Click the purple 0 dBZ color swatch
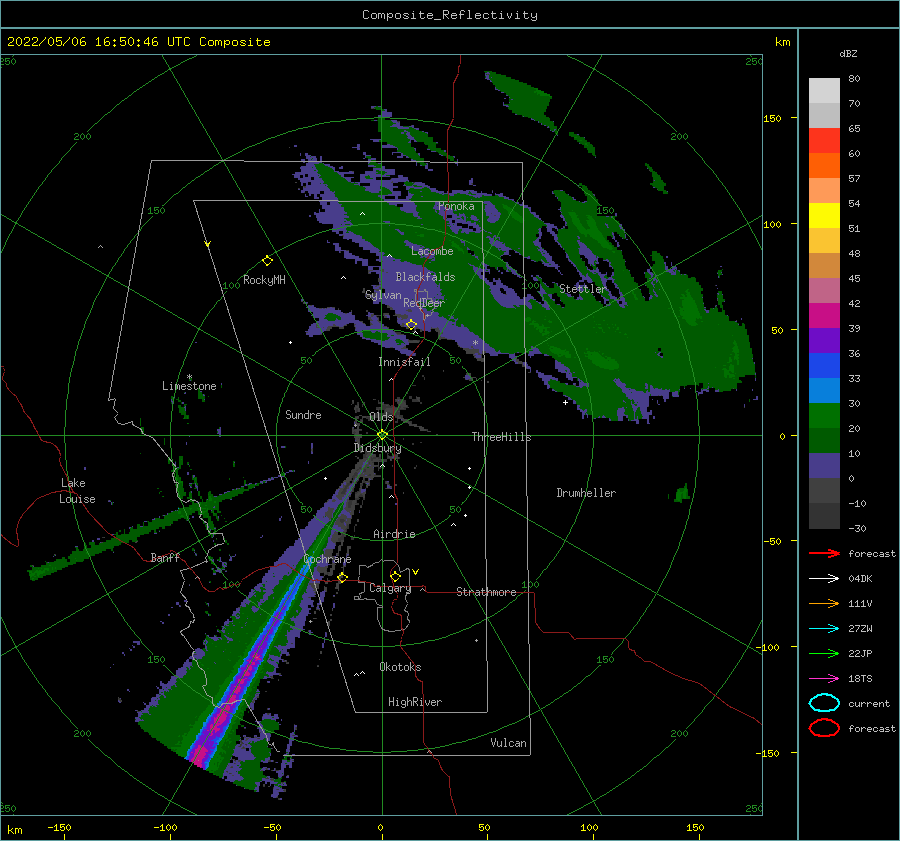Viewport: 900px width, 841px height. point(824,466)
